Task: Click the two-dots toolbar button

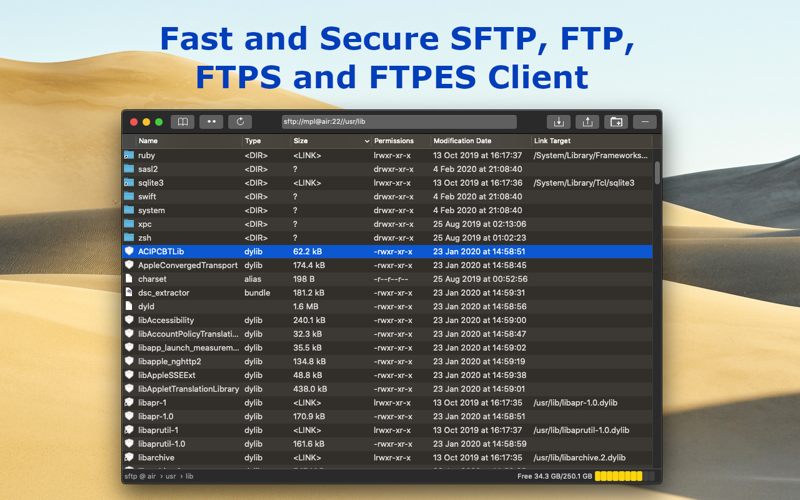Action: (211, 122)
